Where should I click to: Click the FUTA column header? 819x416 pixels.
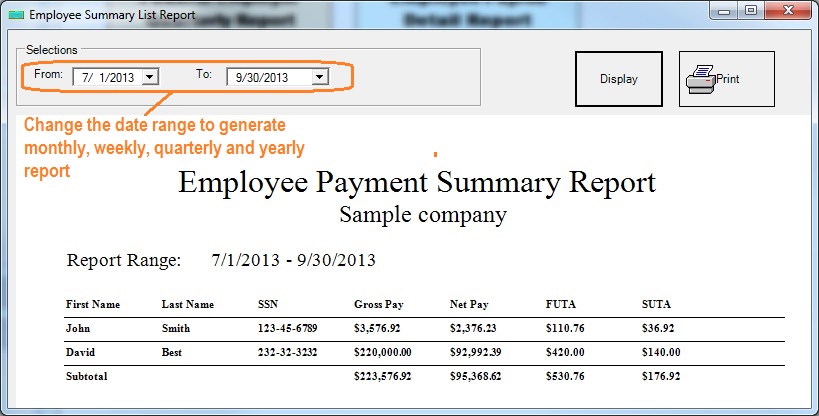[561, 304]
